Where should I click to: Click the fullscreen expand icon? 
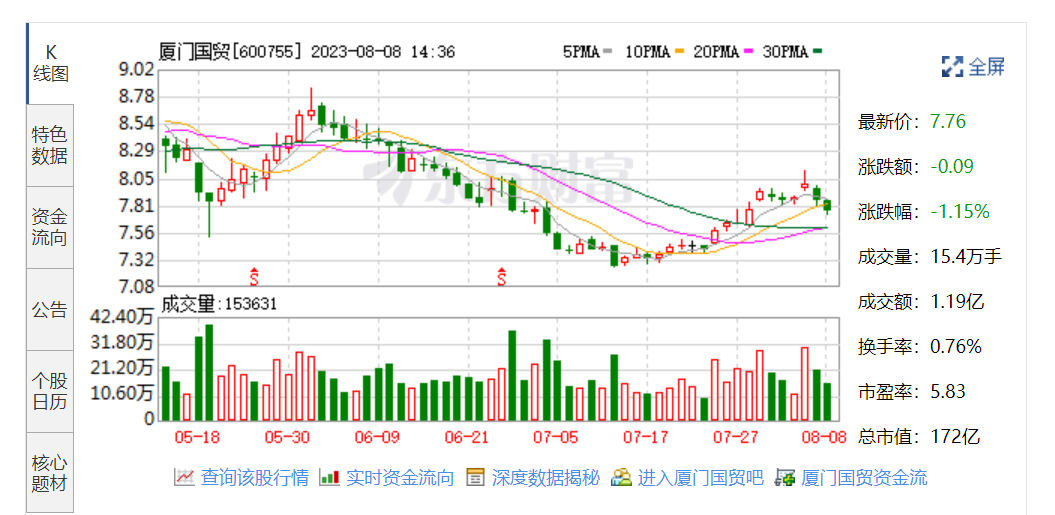(952, 67)
